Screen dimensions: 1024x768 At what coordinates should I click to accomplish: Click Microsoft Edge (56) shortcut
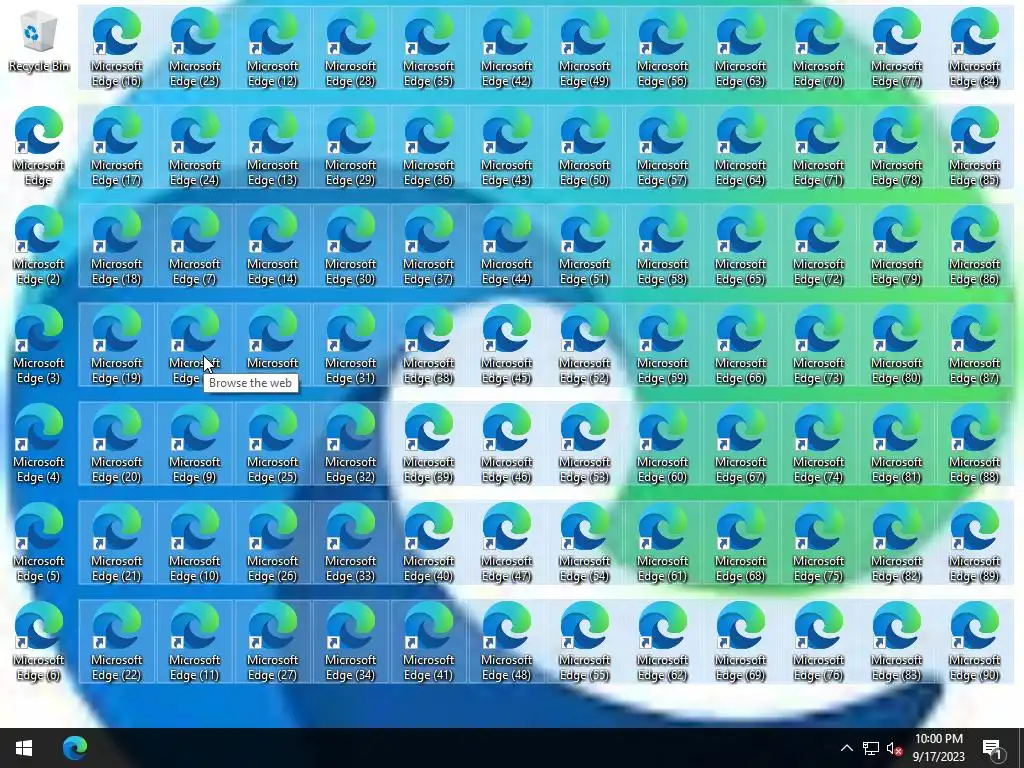click(662, 48)
